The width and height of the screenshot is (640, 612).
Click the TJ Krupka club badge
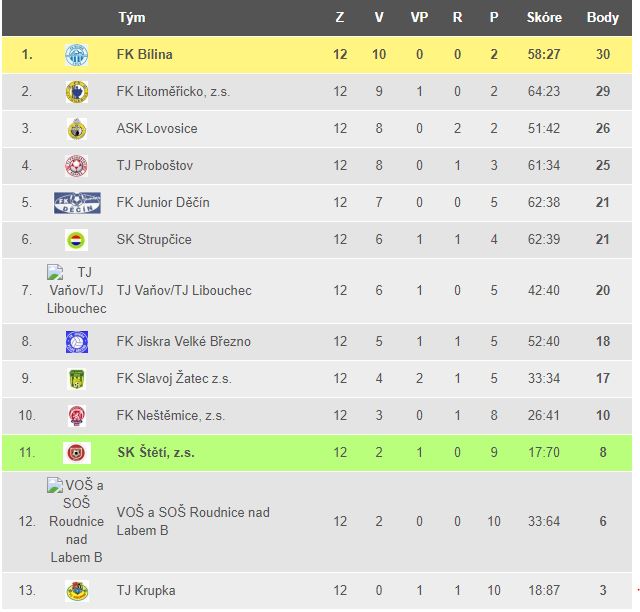[x=77, y=591]
